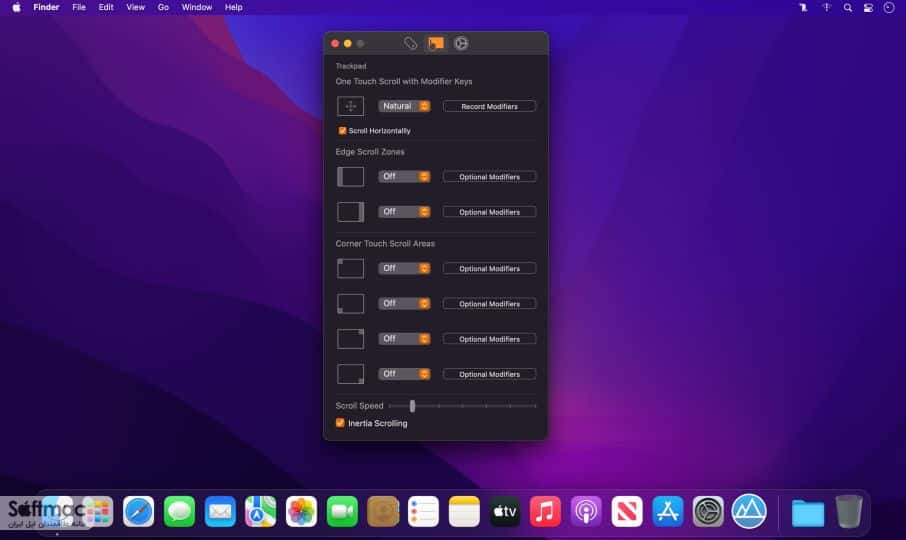The image size is (906, 540).
Task: Open the Go menu in menu bar
Action: [164, 8]
